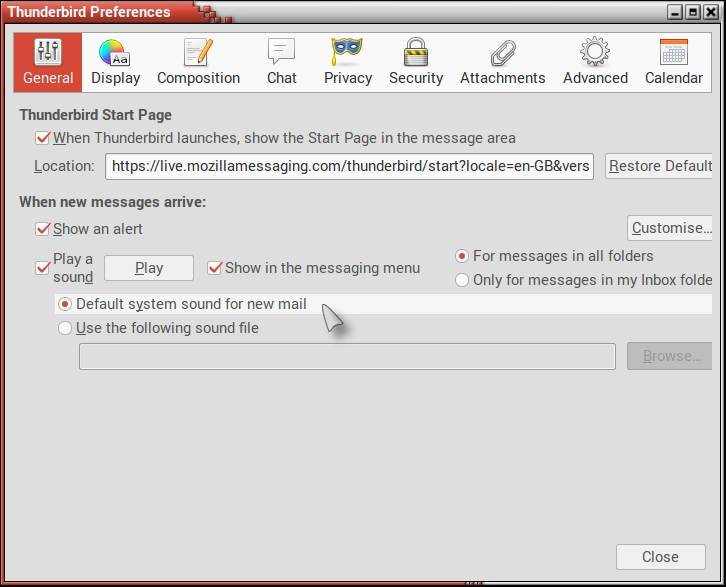Open the Customise alert settings button
The image size is (726, 587).
[670, 228]
